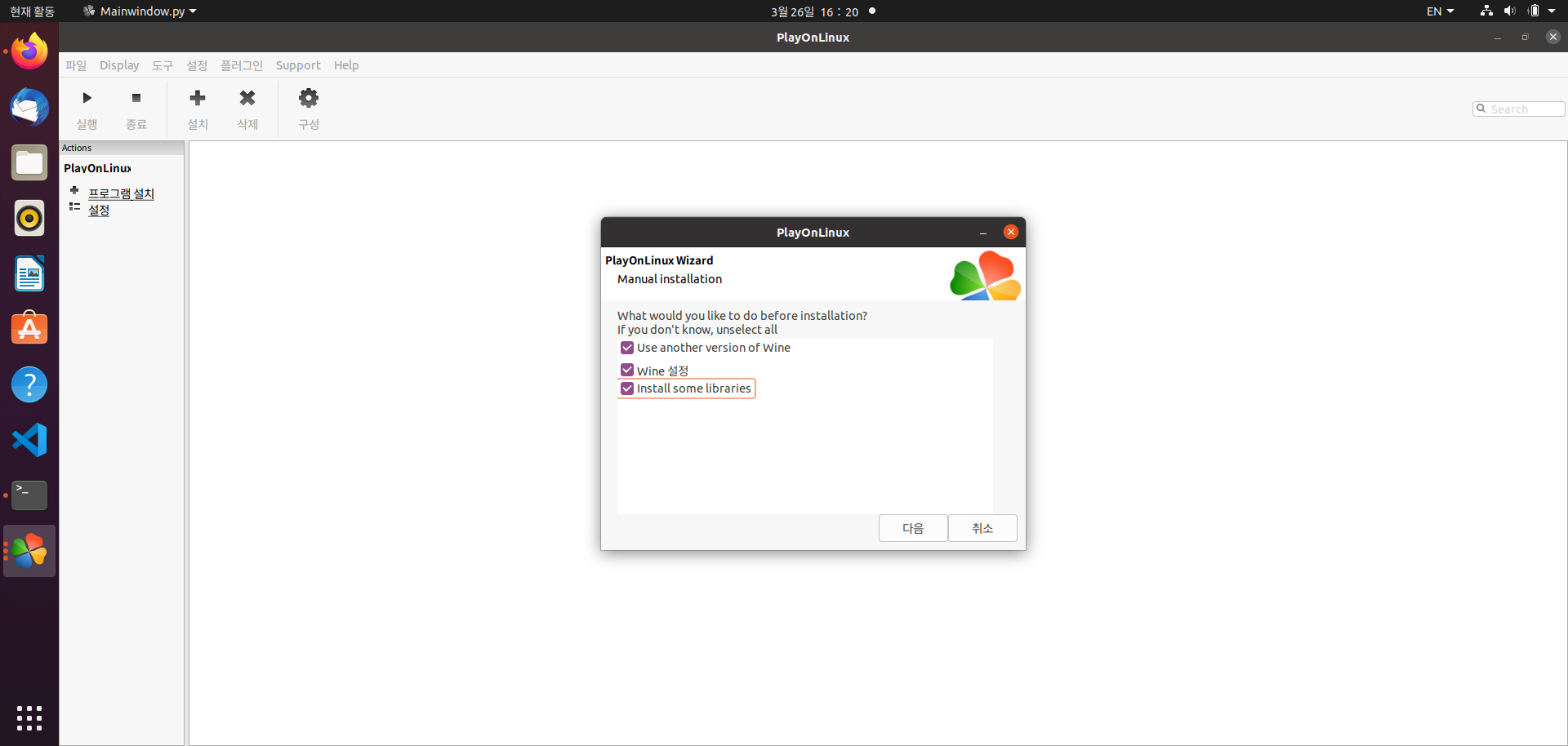Image resolution: width=1568 pixels, height=746 pixels.
Task: Open the 파일 menu
Action: pos(76,65)
